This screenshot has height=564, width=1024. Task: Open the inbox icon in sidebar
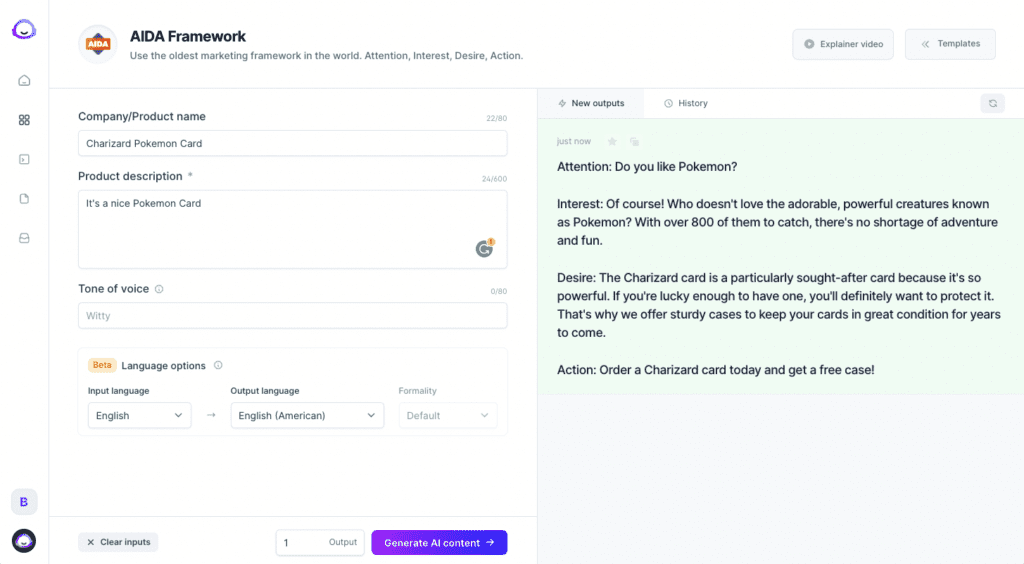(24, 238)
